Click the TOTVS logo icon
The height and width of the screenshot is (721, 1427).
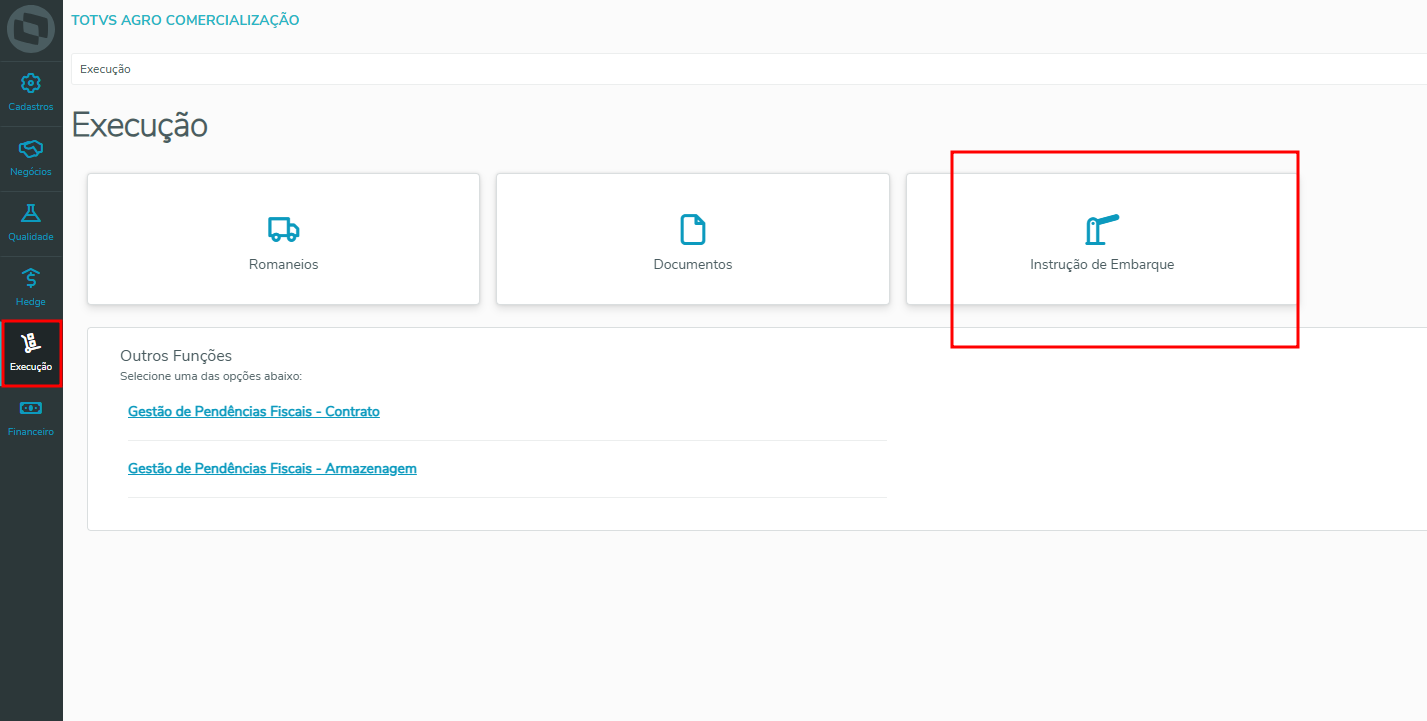[31, 29]
